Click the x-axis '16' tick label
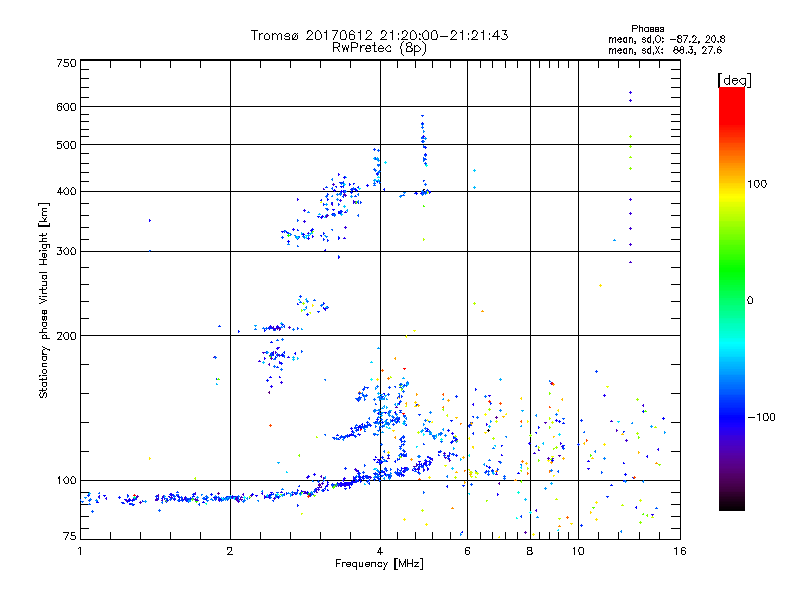 coord(680,551)
